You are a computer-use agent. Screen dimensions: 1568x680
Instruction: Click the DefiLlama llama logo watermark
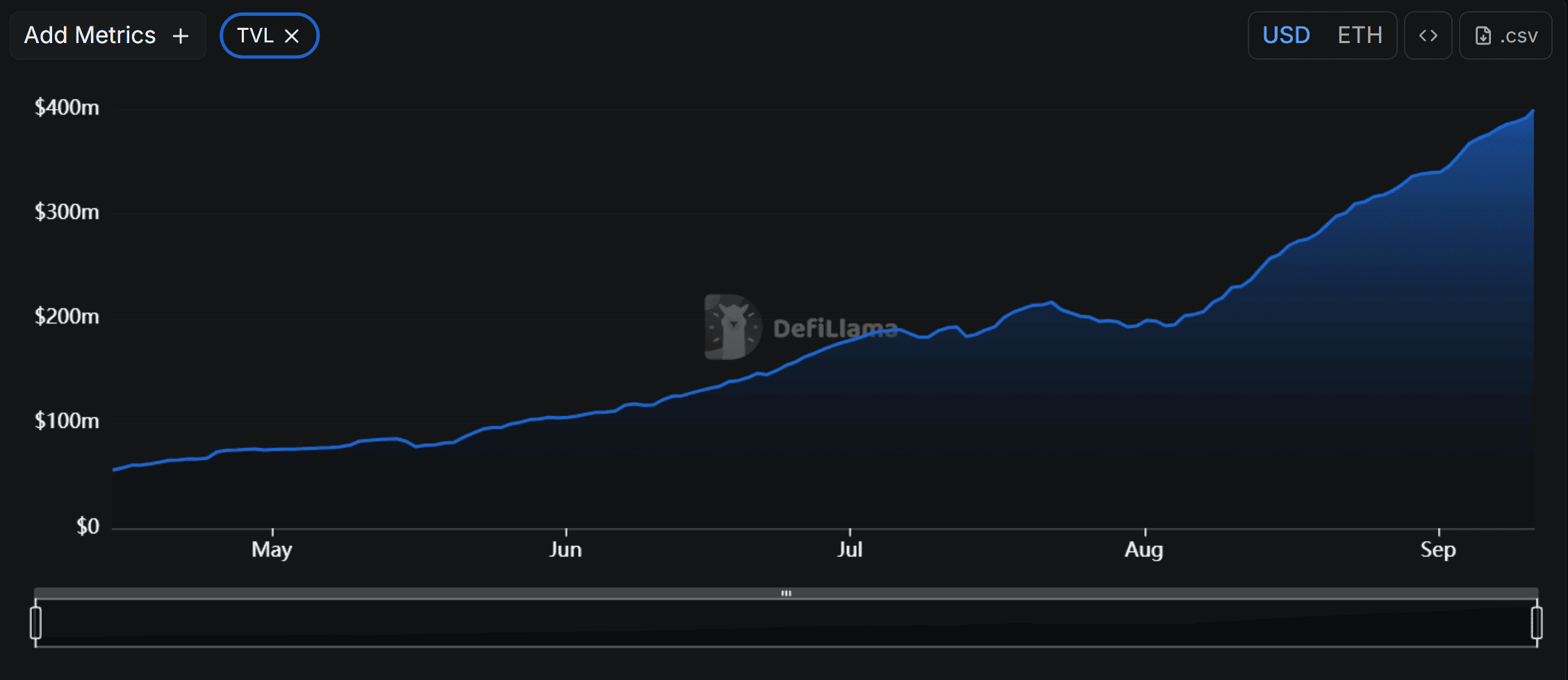pos(732,326)
